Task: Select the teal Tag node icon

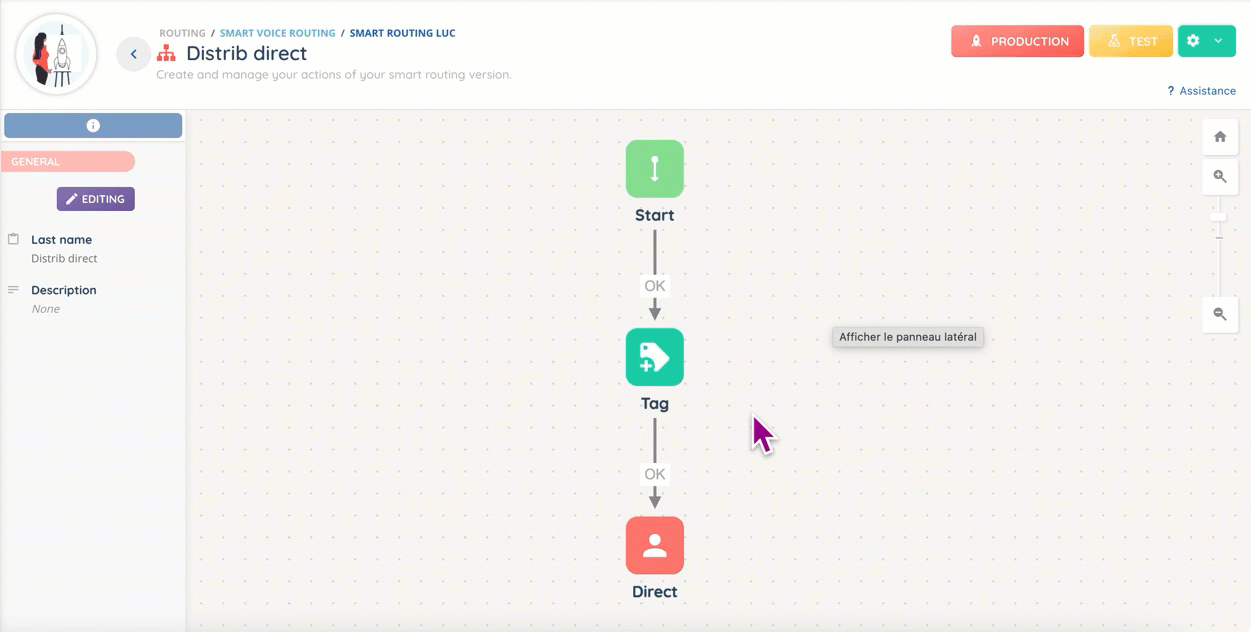Action: coord(654,357)
